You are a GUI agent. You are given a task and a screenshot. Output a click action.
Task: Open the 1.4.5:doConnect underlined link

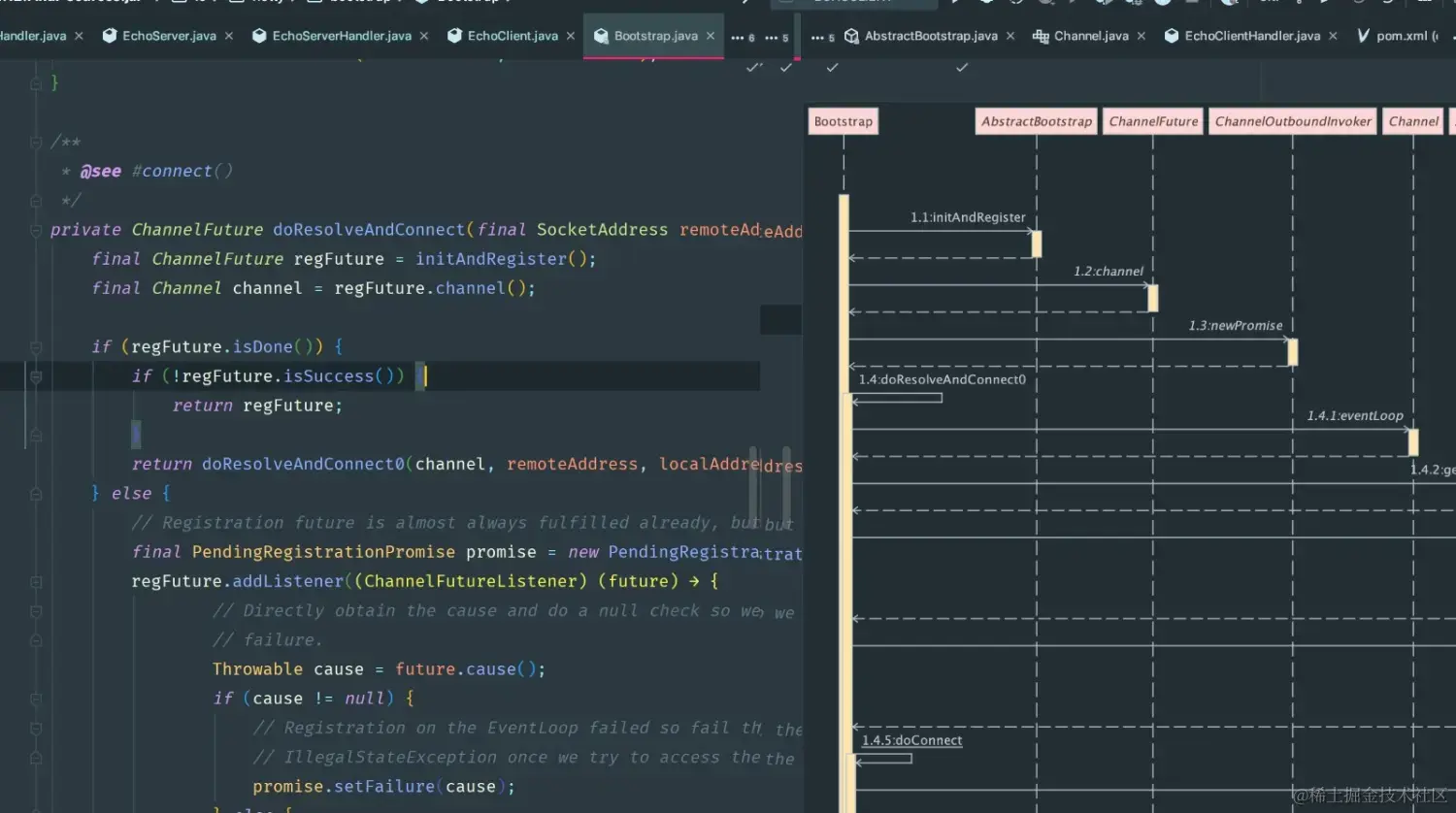tap(912, 740)
